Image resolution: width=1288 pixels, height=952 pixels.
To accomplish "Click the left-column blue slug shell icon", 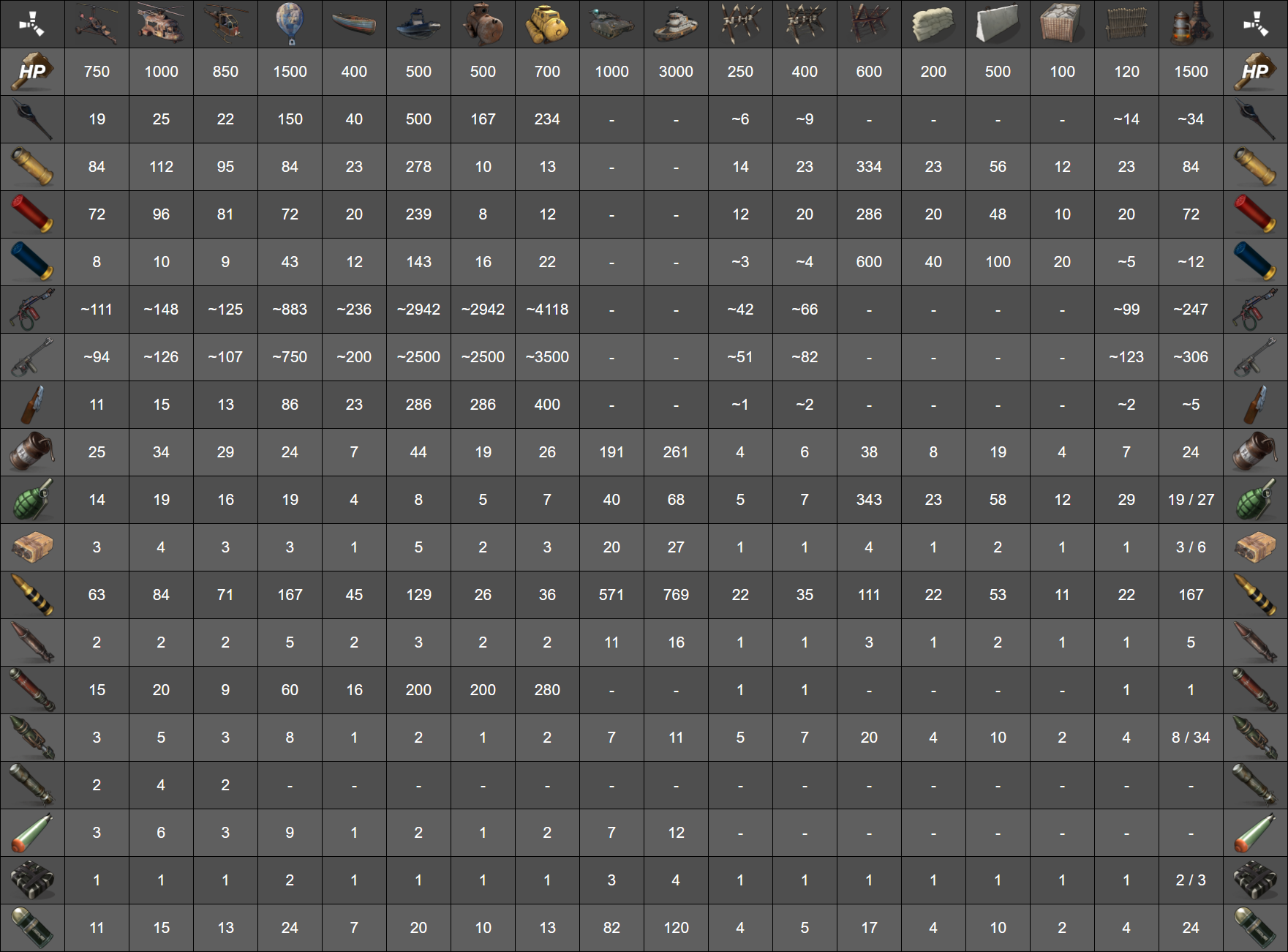I will (31, 262).
